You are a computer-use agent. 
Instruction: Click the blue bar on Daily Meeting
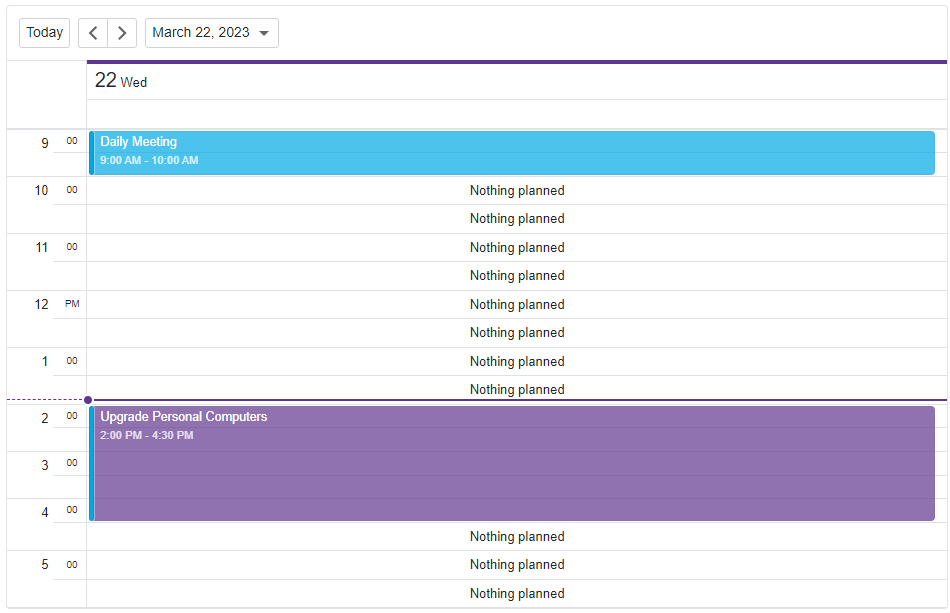[x=91, y=150]
